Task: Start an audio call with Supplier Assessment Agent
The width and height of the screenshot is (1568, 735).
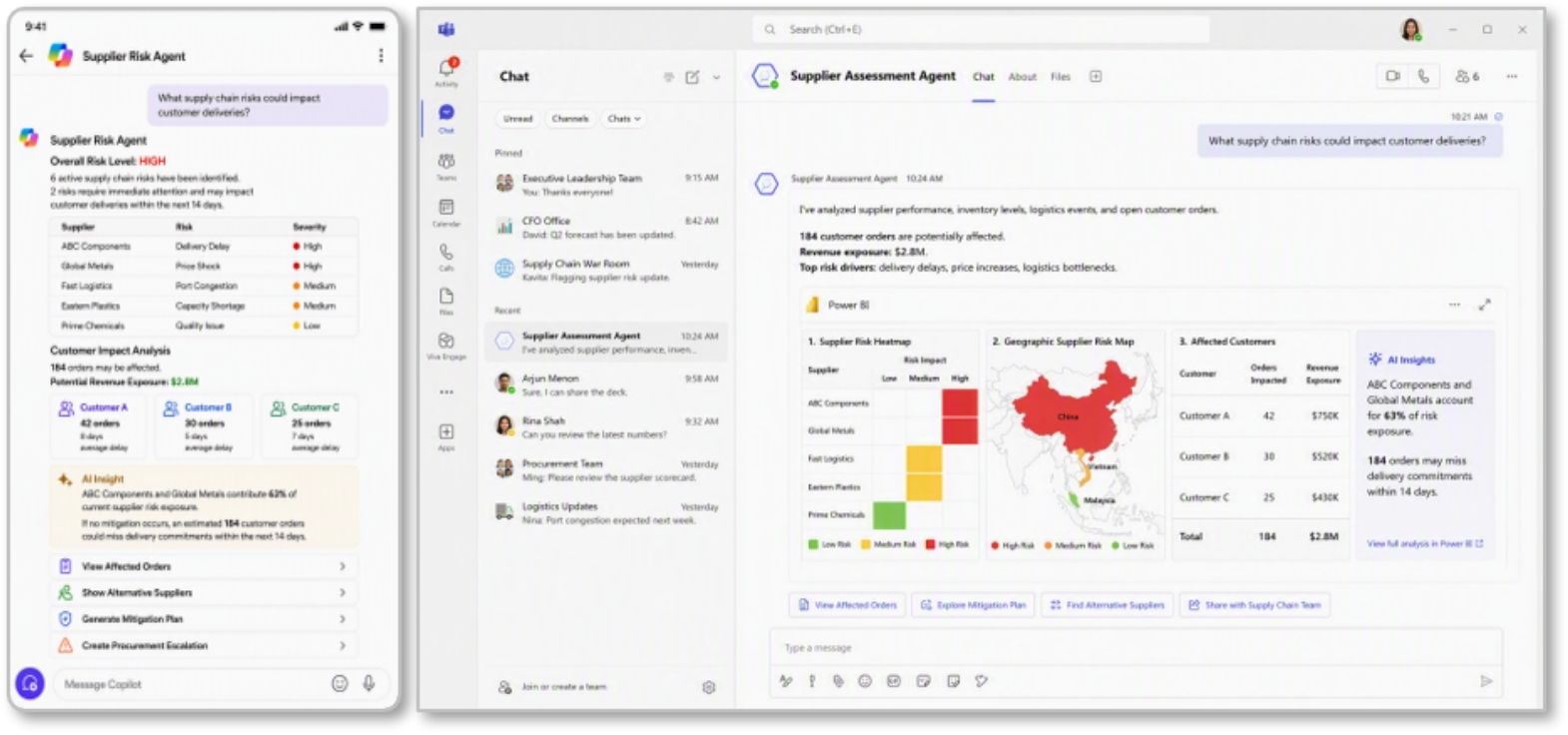Action: pyautogui.click(x=1423, y=76)
